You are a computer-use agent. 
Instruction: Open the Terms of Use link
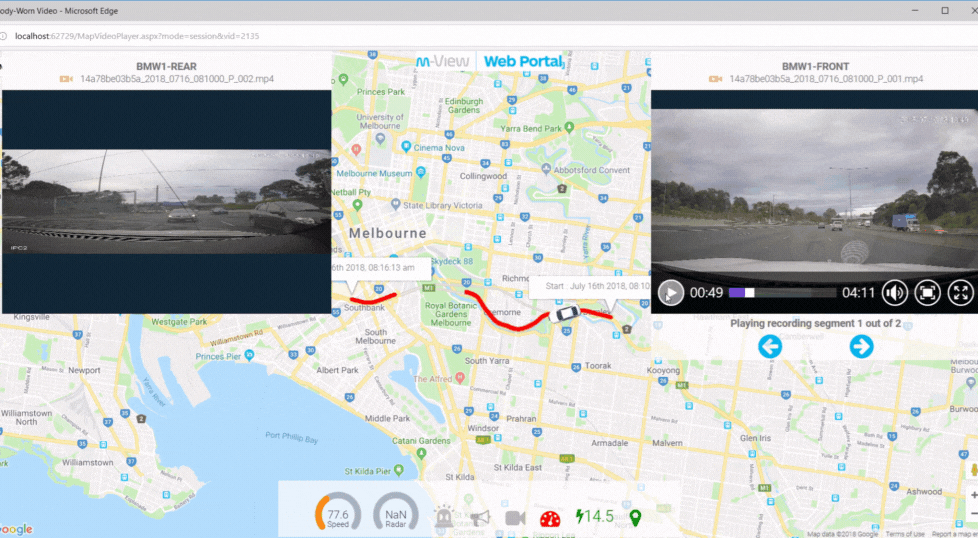(x=904, y=534)
